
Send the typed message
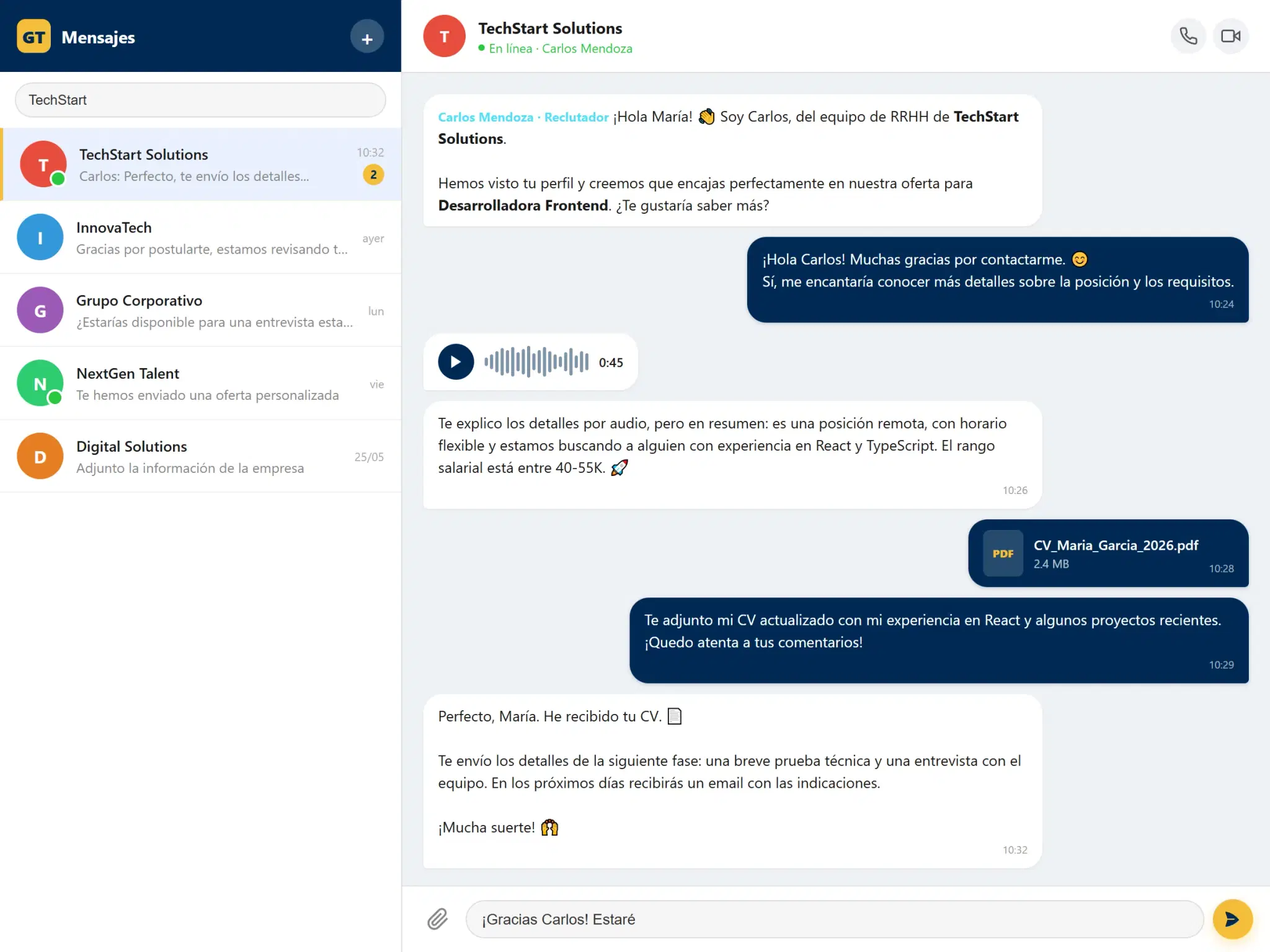click(1232, 919)
